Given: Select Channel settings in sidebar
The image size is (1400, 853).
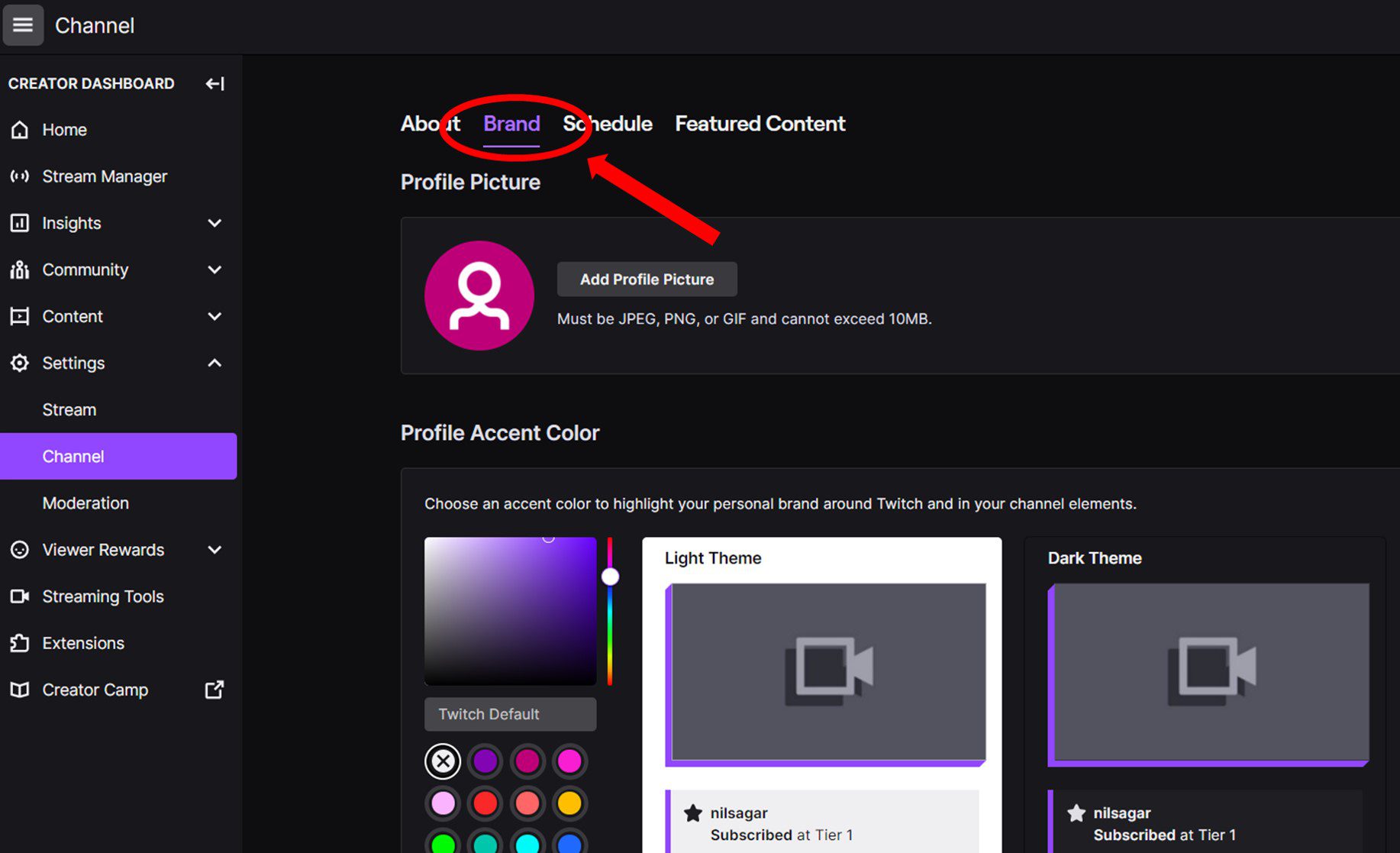Looking at the screenshot, I should (118, 457).
